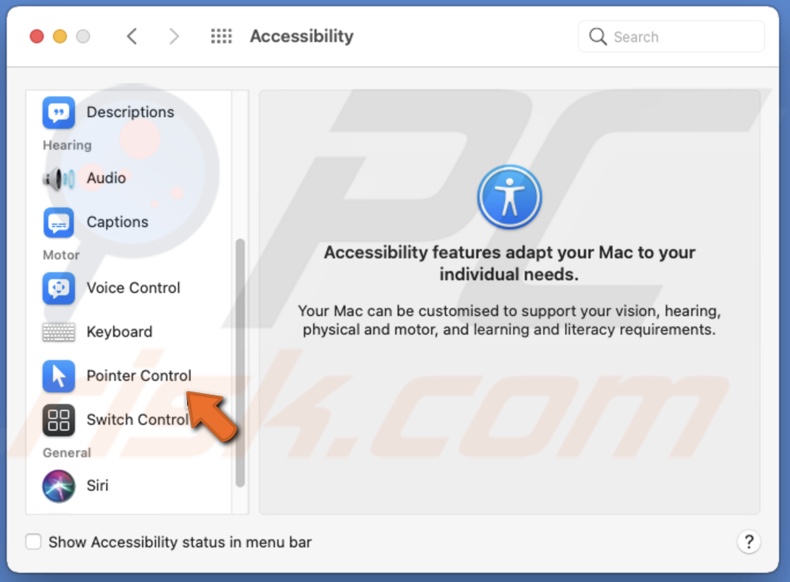This screenshot has width=790, height=582.
Task: Enable Show Accessibility status in menu bar
Action: point(34,542)
